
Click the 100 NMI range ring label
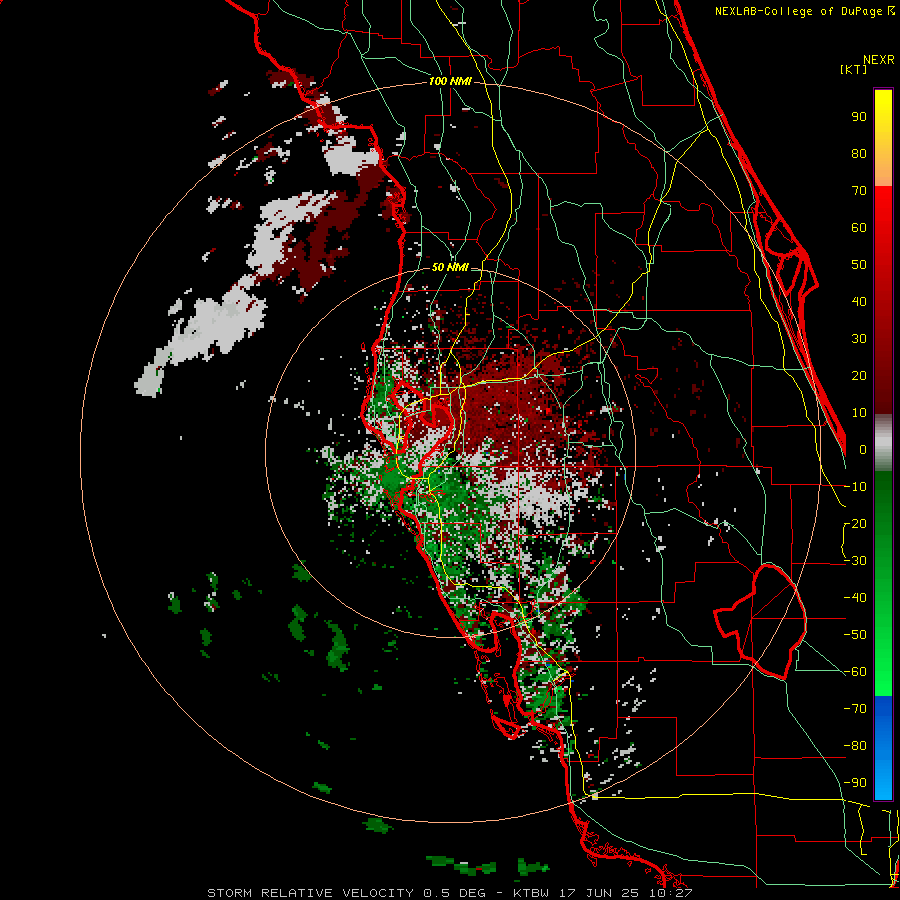coord(450,82)
